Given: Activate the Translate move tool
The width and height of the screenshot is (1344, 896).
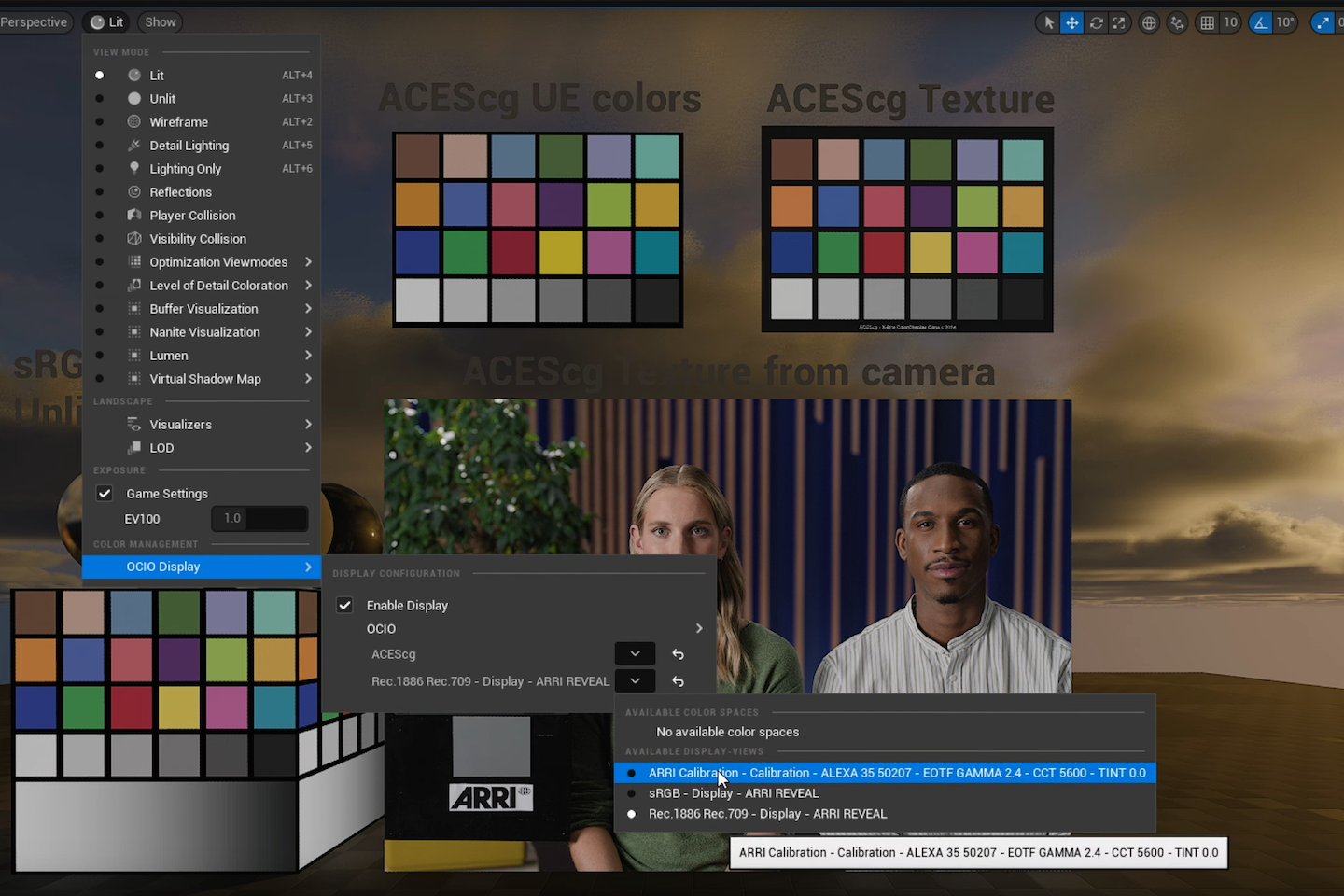Looking at the screenshot, I should (1072, 22).
